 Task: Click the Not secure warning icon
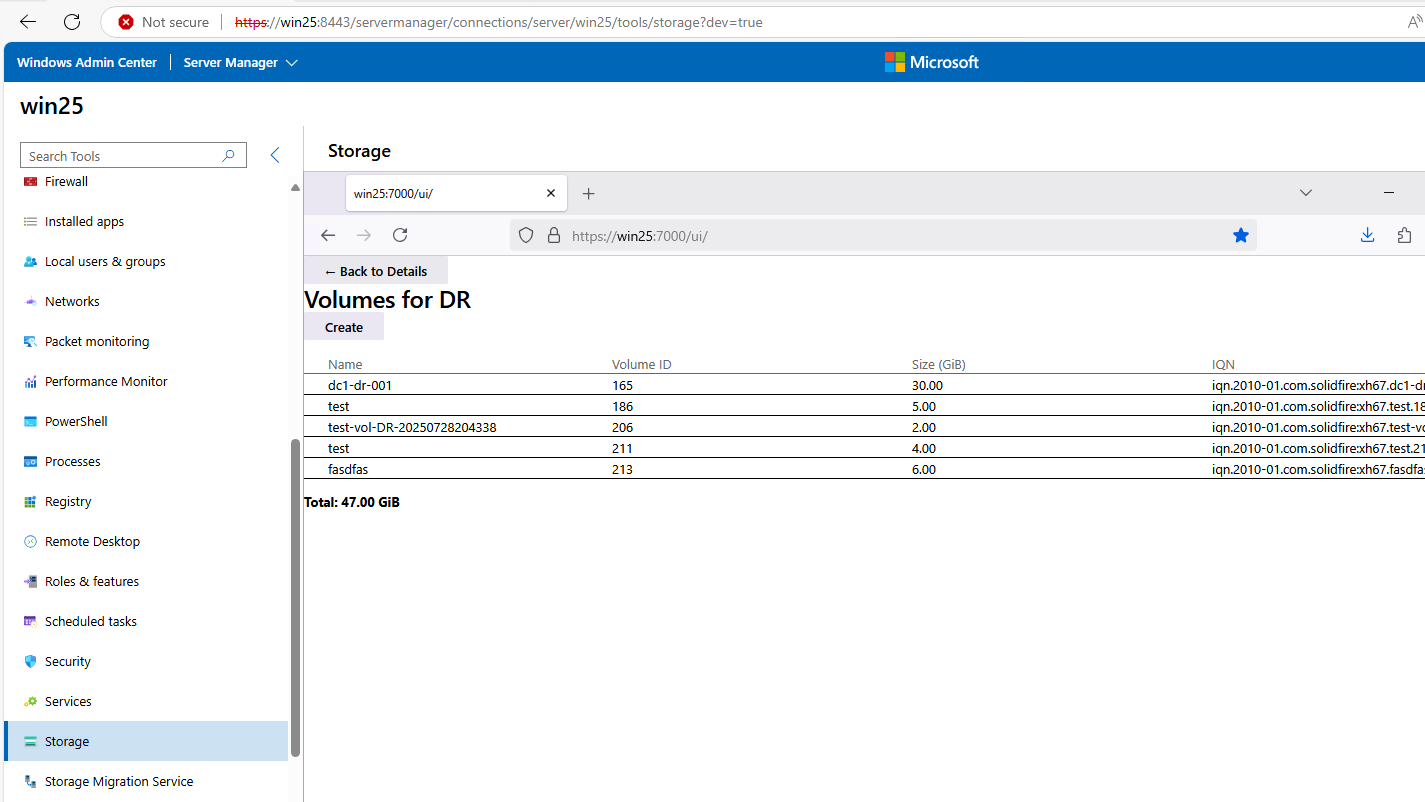tap(126, 22)
